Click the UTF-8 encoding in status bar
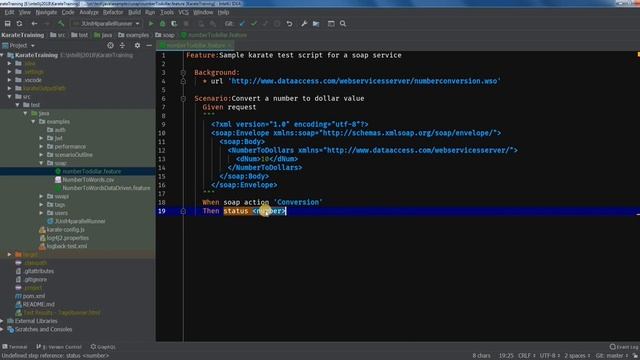Screen dimensions: 640x360 [549, 356]
